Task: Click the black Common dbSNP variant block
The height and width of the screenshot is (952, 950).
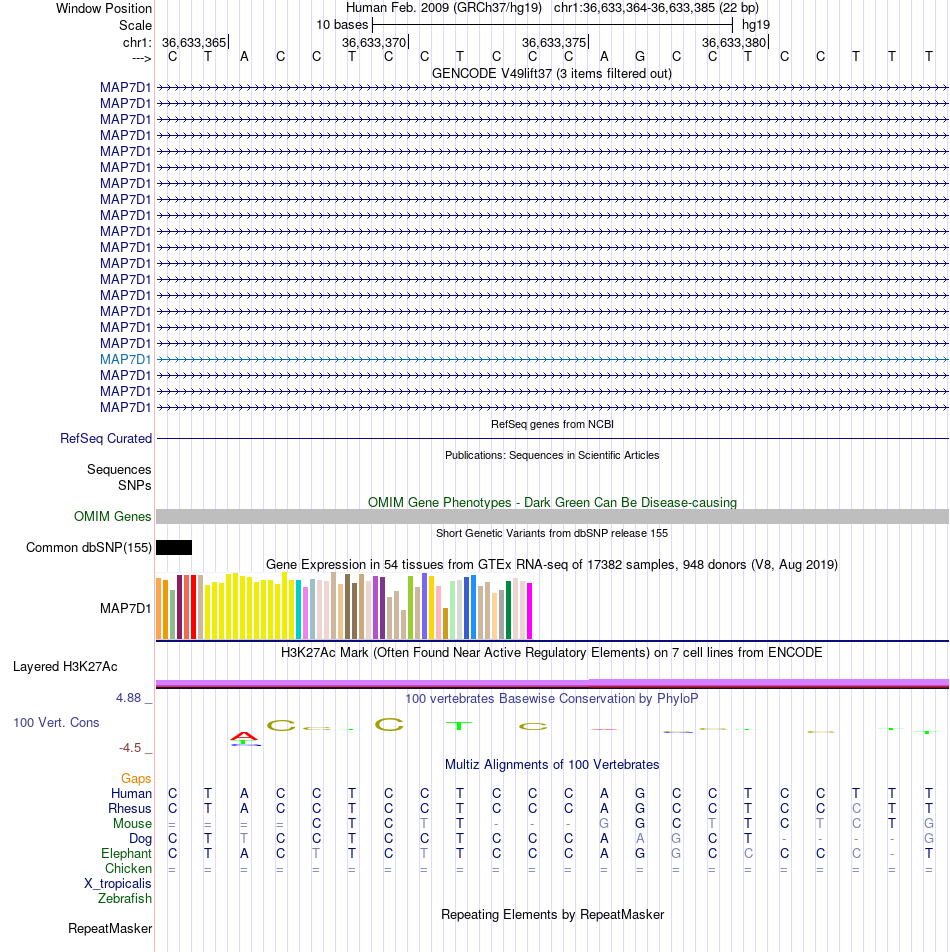Action: (174, 548)
